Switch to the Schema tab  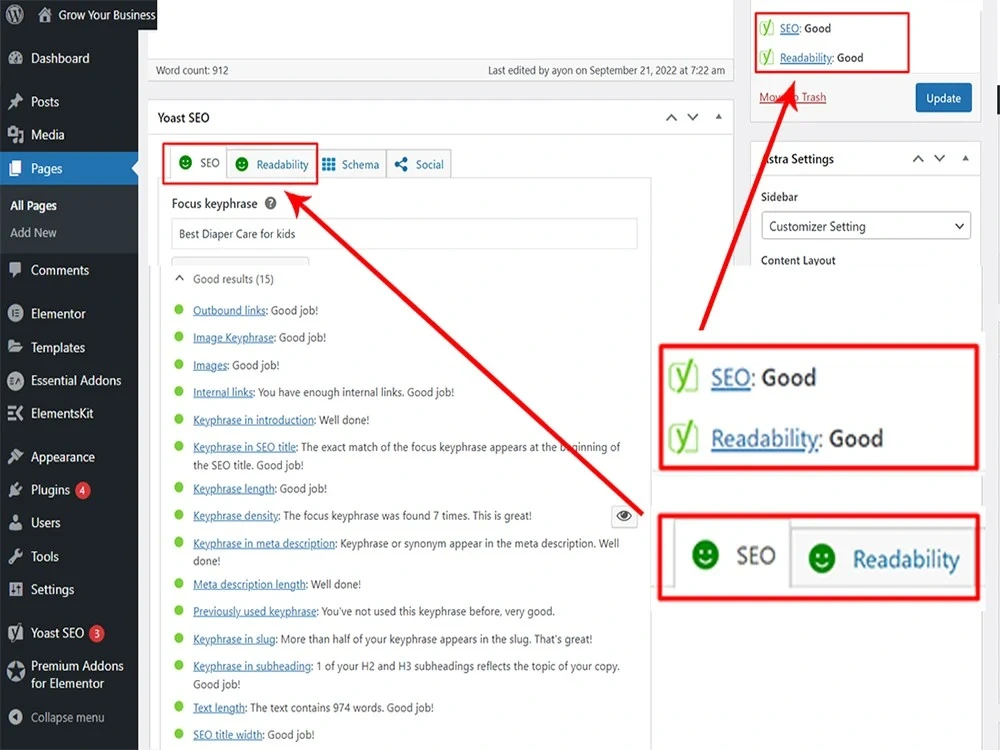(x=351, y=165)
